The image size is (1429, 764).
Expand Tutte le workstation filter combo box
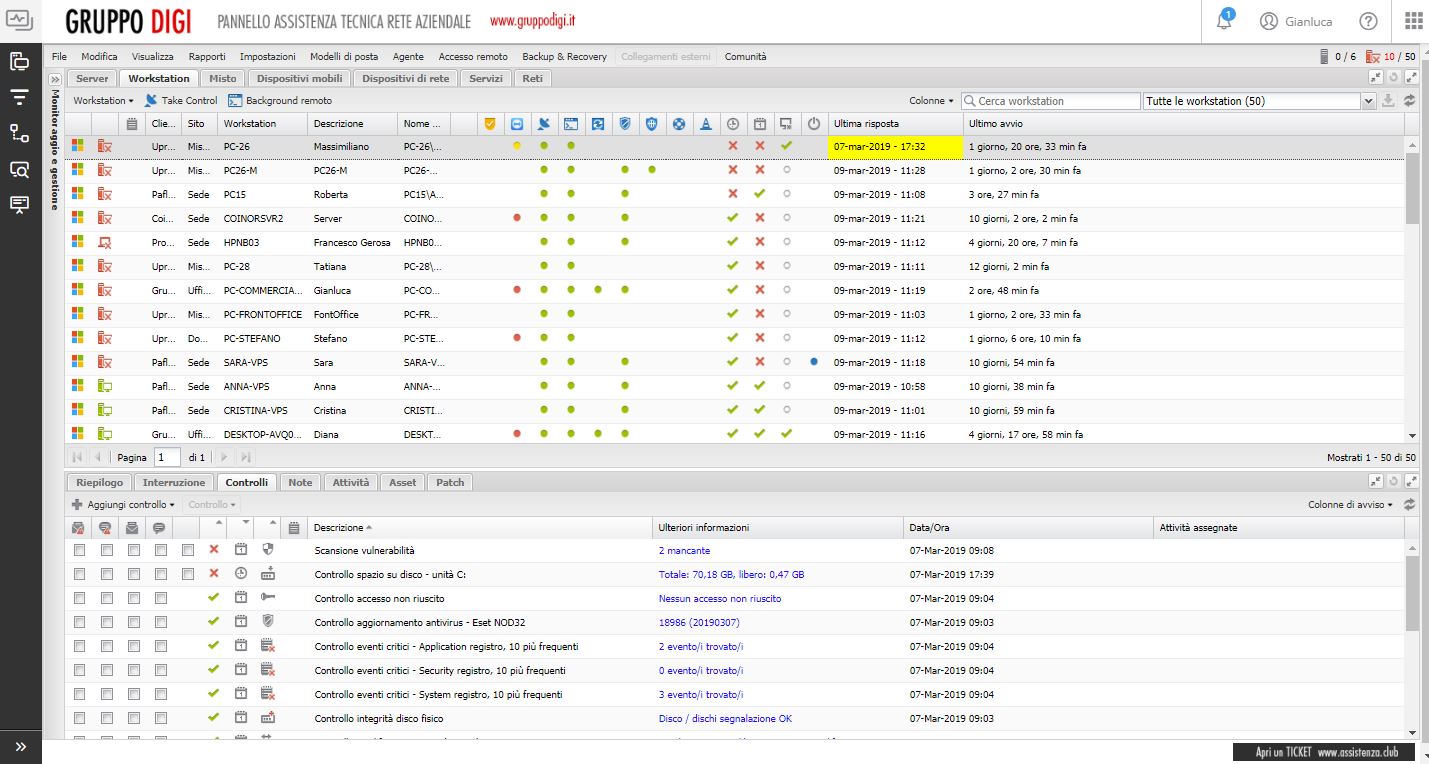point(1368,101)
